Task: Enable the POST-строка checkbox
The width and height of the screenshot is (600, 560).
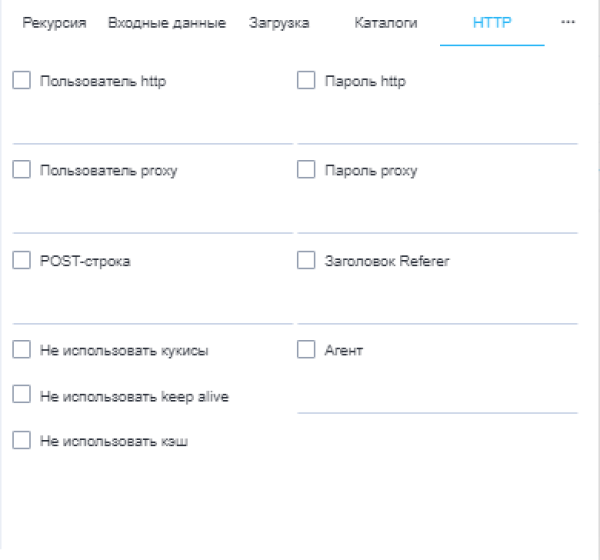Action: coord(21,260)
